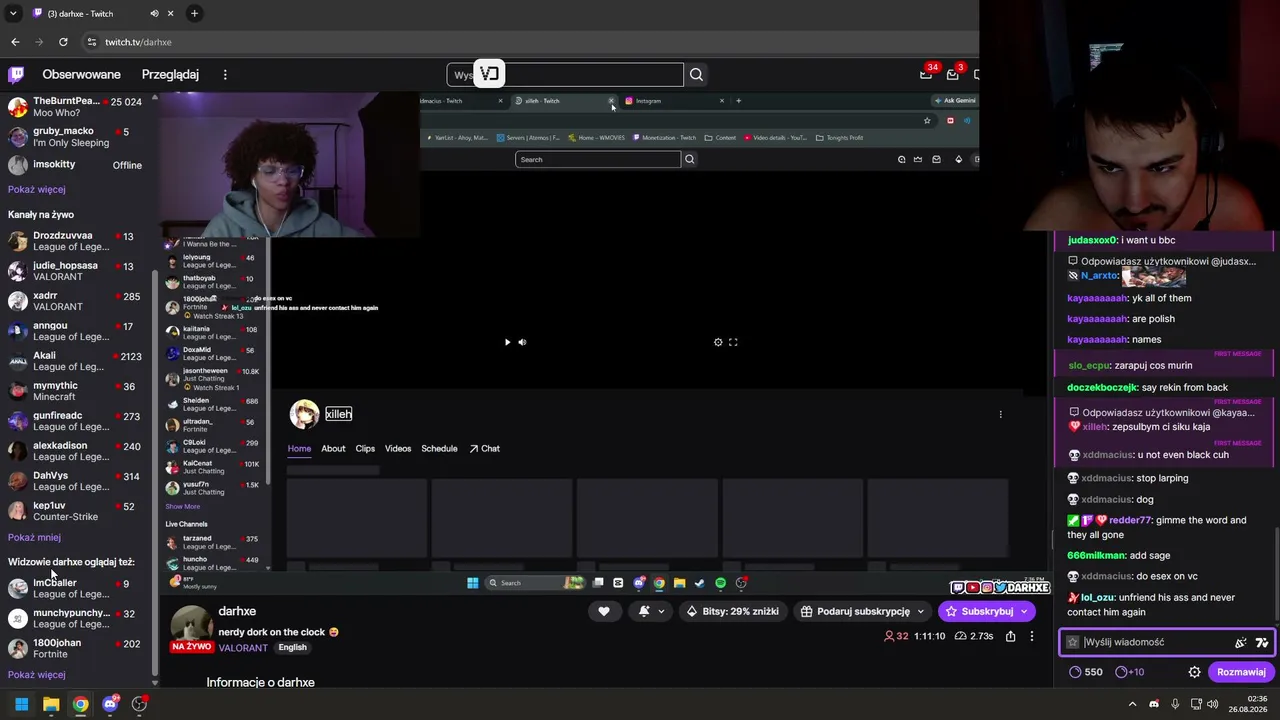Open the clock showing 02:36

pyautogui.click(x=1249, y=704)
